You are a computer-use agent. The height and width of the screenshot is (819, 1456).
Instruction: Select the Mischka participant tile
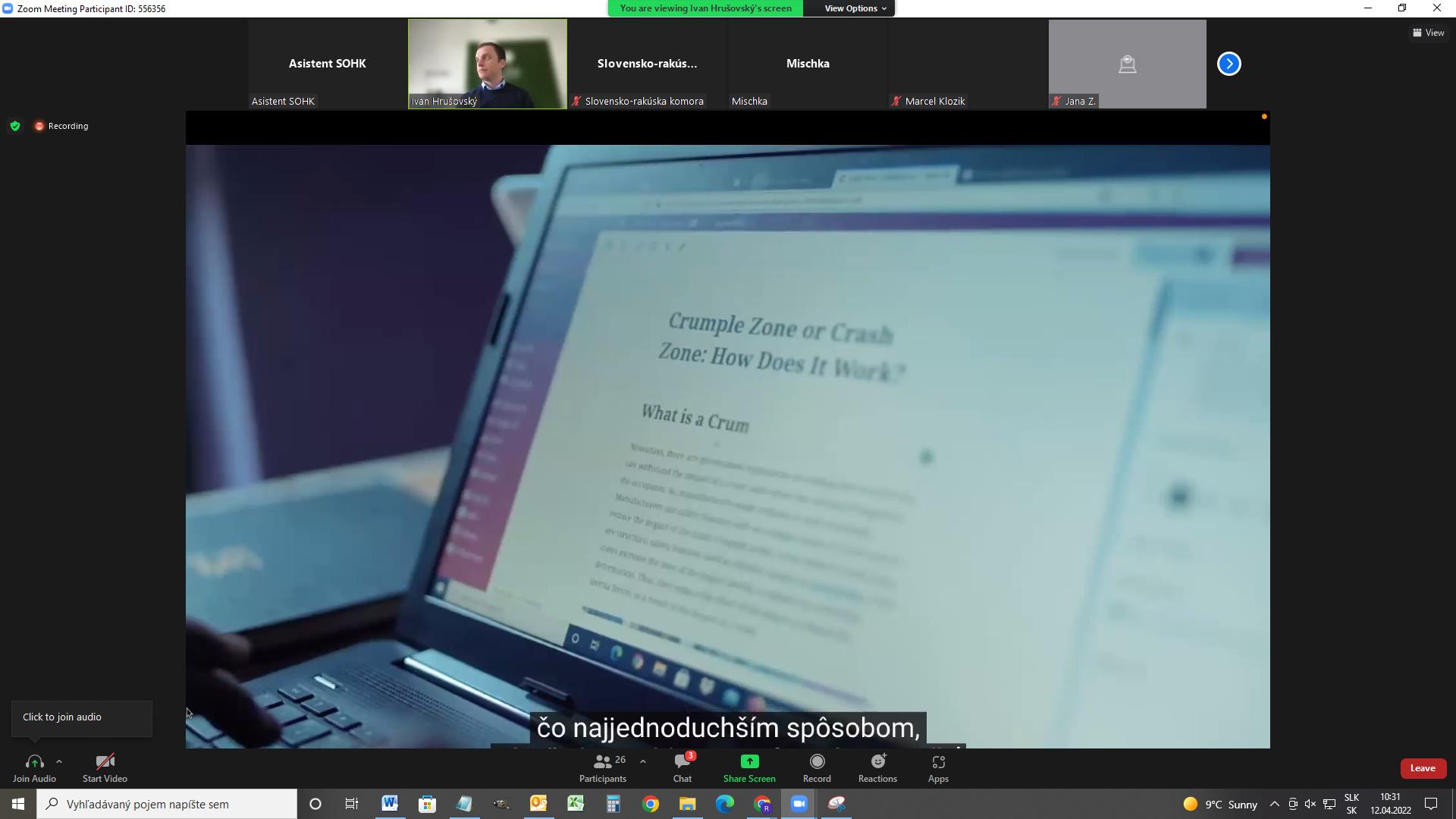808,64
